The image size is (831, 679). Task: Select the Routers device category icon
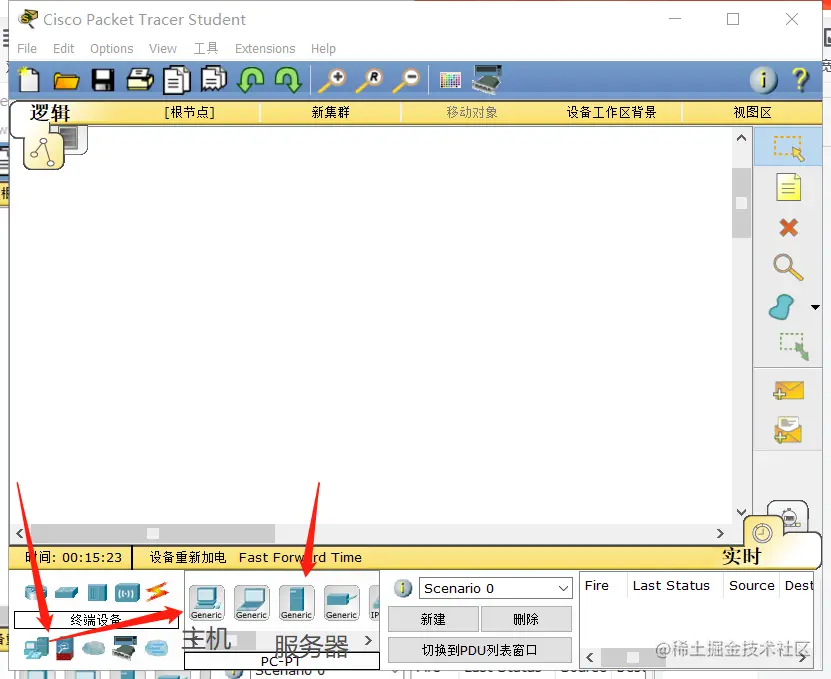pyautogui.click(x=36, y=592)
